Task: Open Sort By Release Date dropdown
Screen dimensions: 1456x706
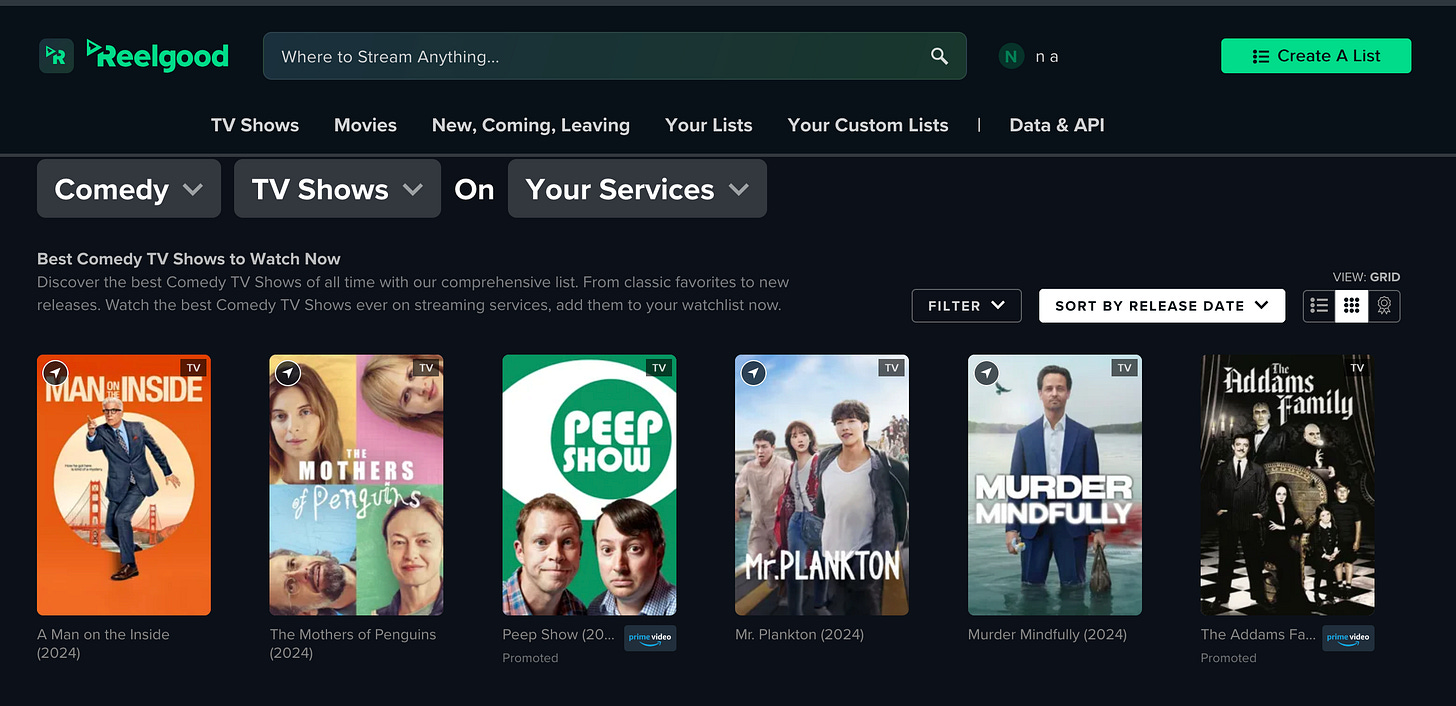Action: click(x=1161, y=306)
